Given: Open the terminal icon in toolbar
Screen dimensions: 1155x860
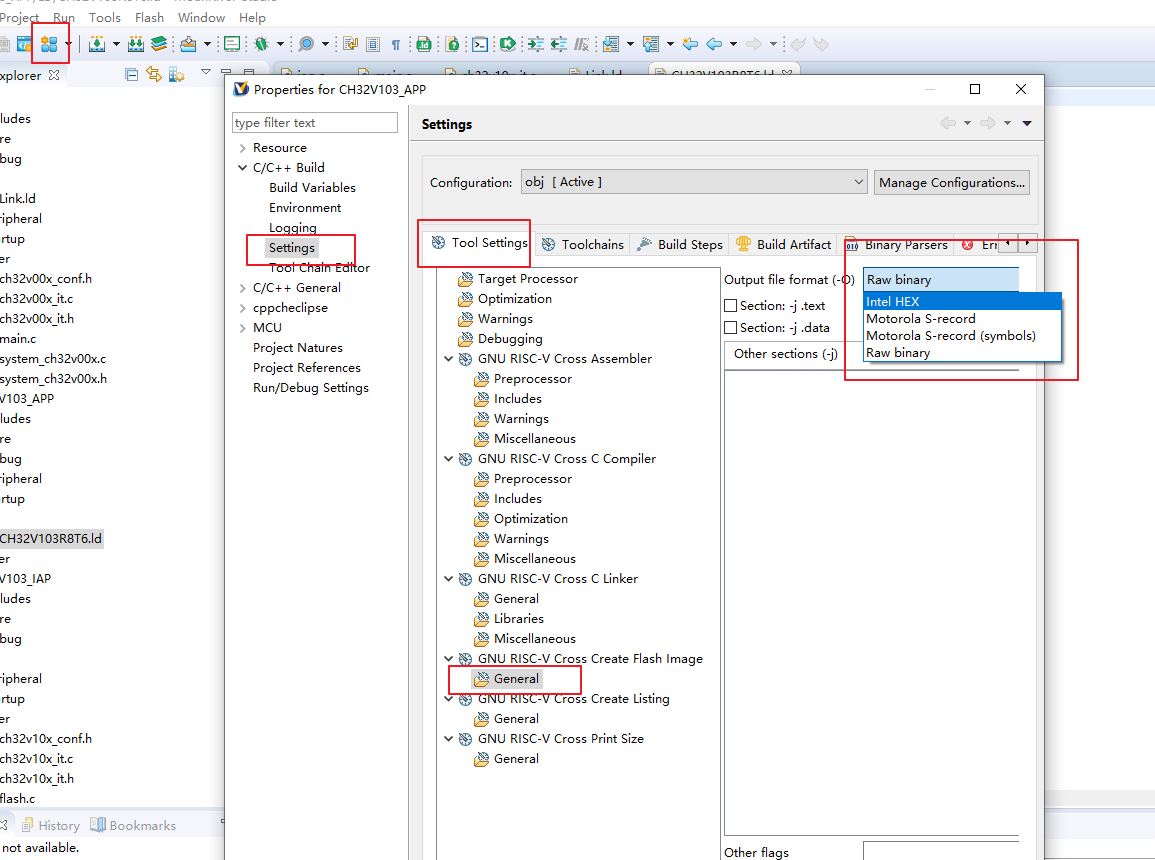Looking at the screenshot, I should point(481,44).
